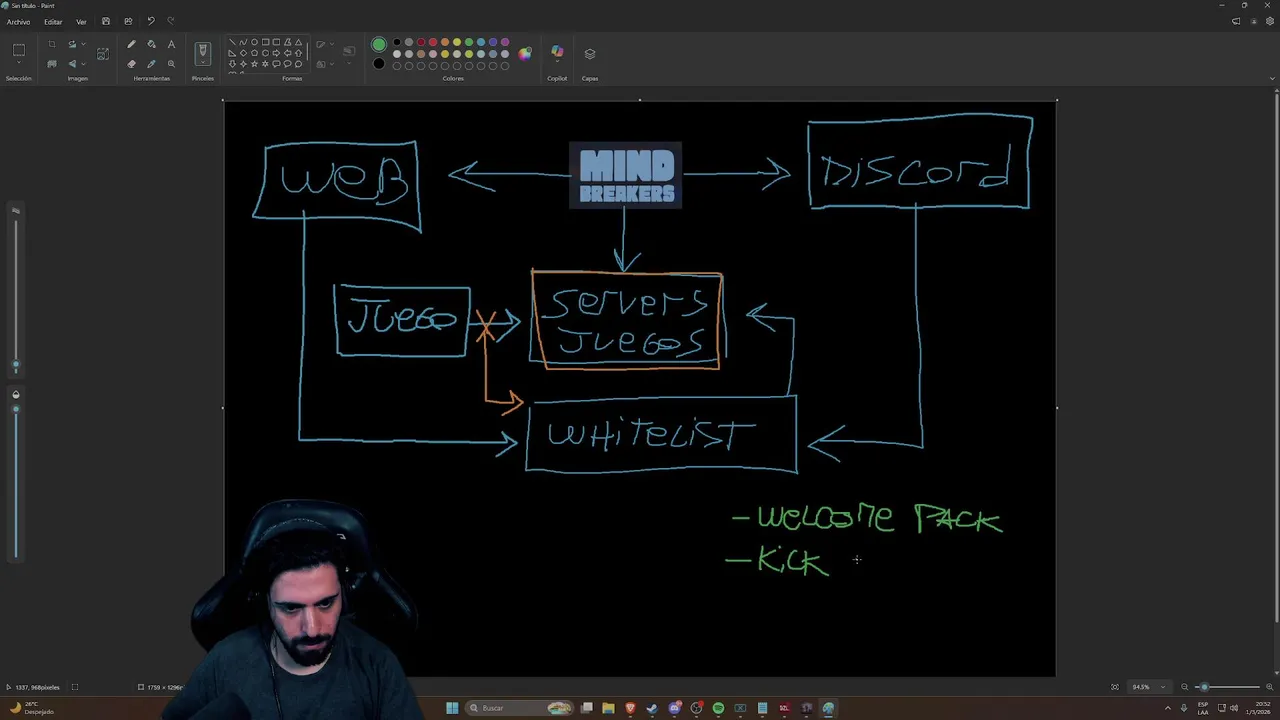The height and width of the screenshot is (720, 1280).
Task: Open the rotate options dropdown arrow
Action: [83, 44]
